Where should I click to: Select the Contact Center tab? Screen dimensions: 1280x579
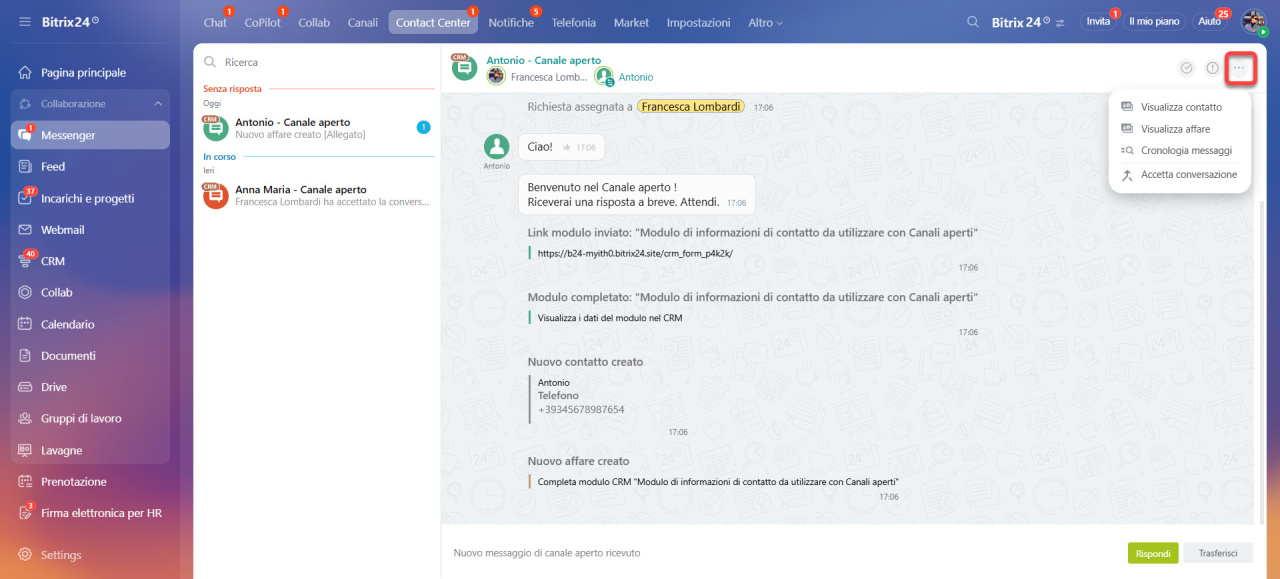[x=433, y=22]
